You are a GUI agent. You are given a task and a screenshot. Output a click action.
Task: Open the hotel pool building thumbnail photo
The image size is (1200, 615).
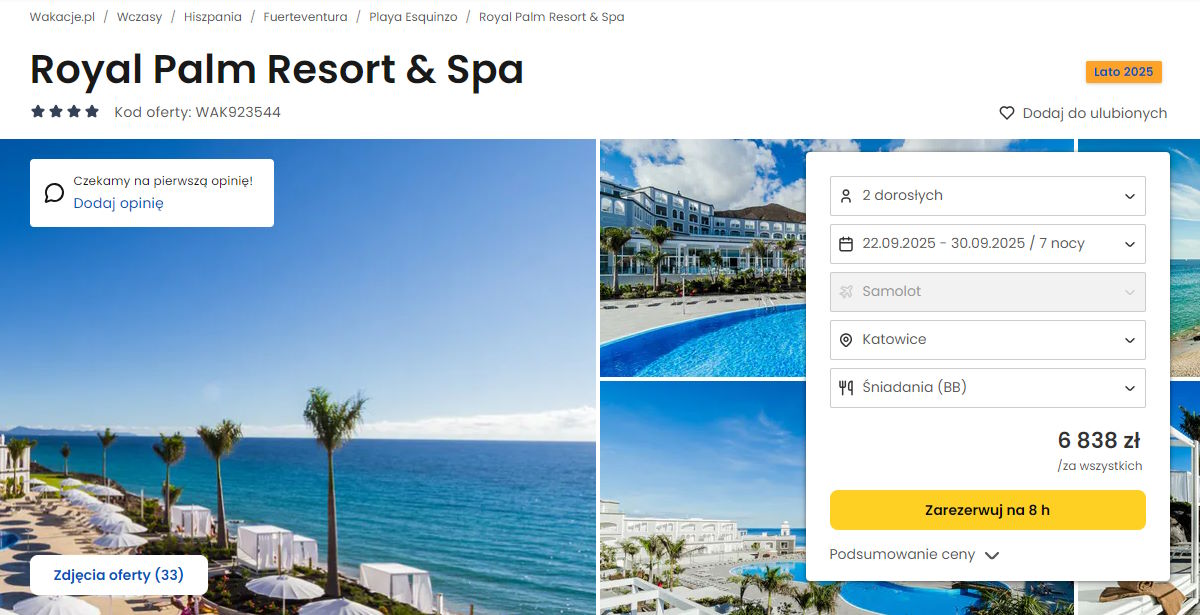[703, 258]
